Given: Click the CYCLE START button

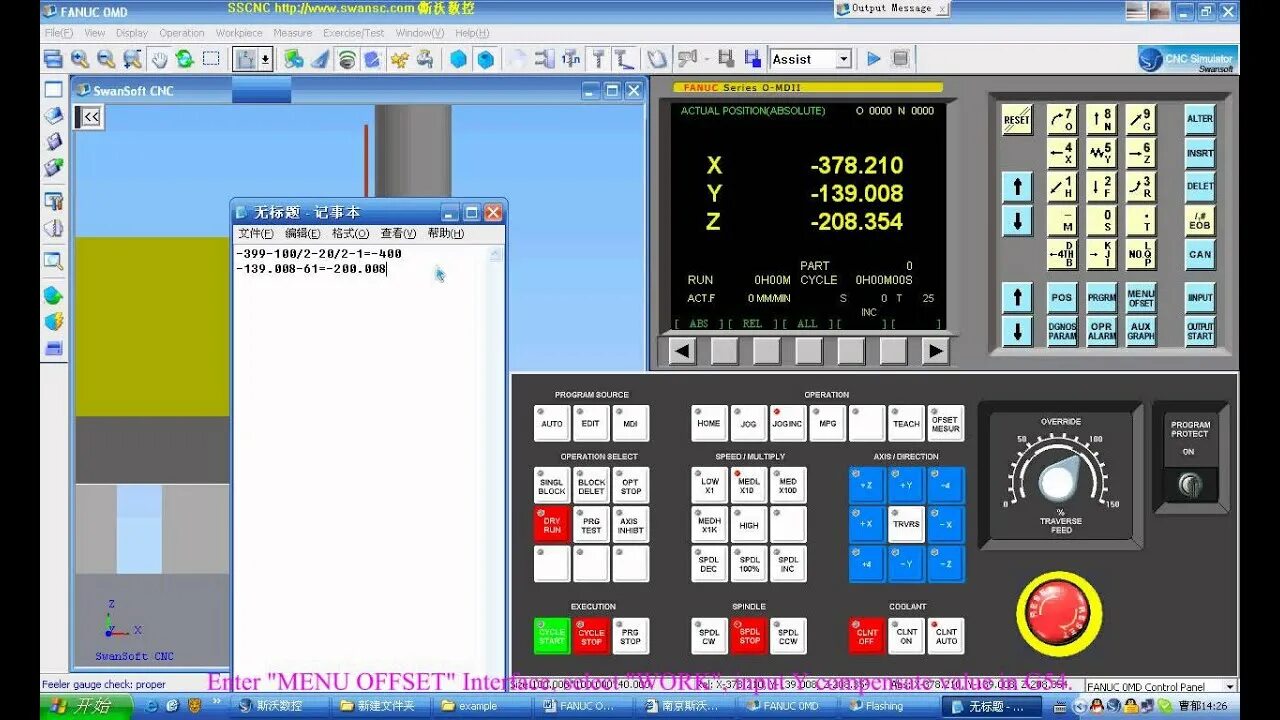Looking at the screenshot, I should point(552,636).
